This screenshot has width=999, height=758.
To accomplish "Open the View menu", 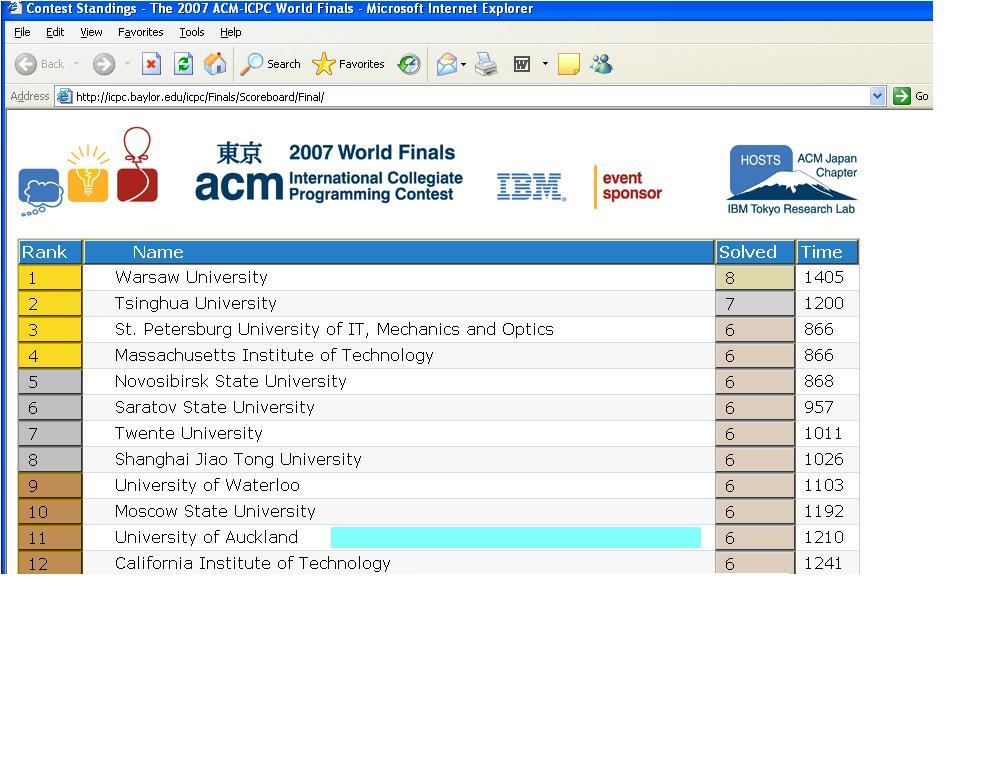I will point(91,32).
